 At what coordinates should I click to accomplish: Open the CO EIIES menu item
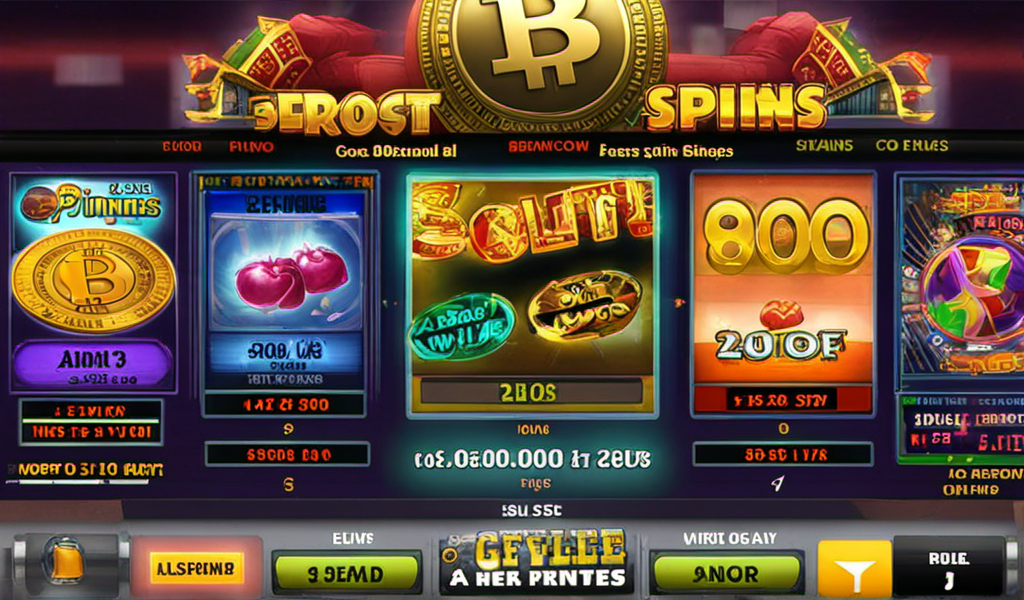click(x=912, y=146)
